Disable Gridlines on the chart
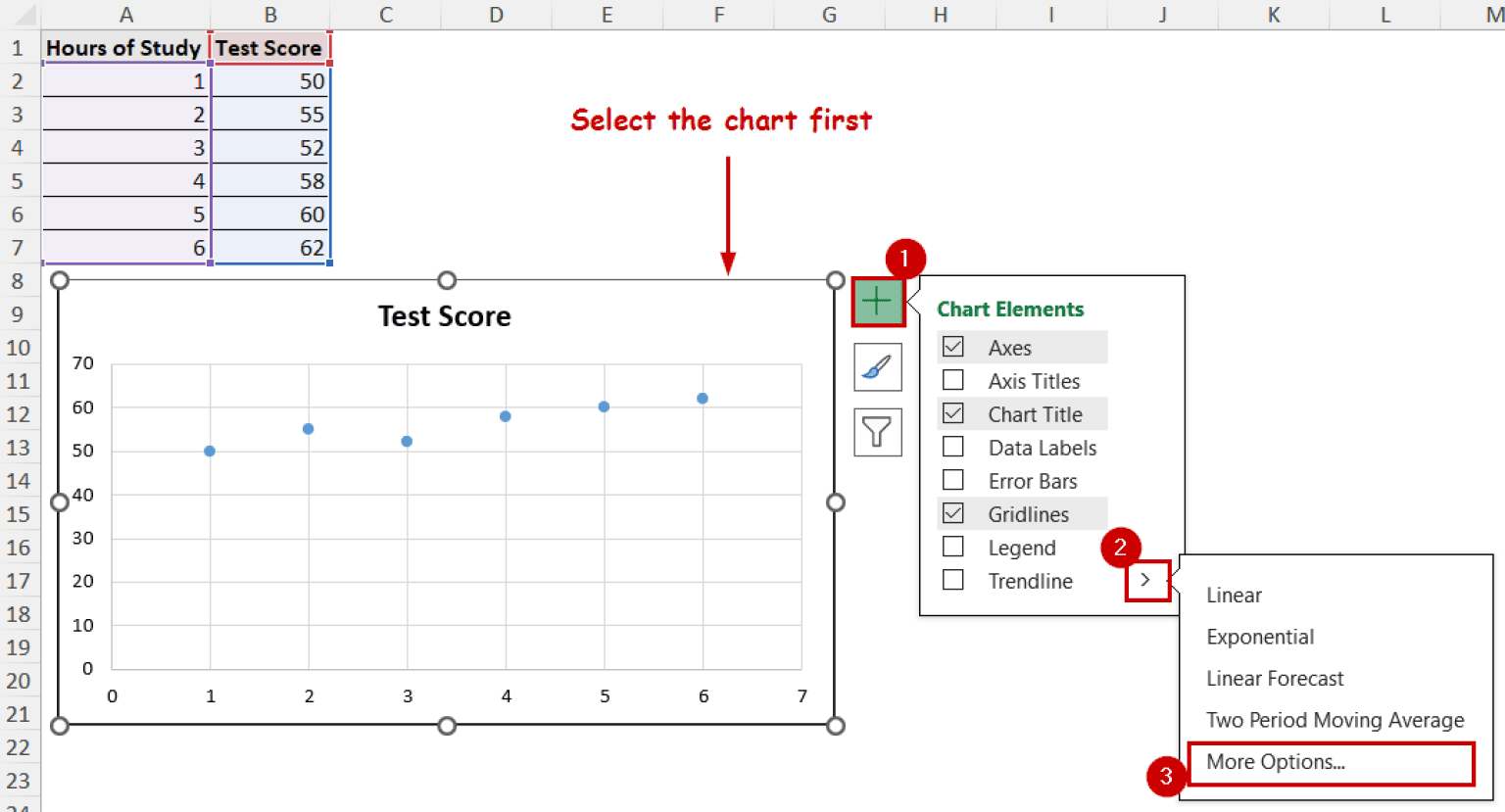This screenshot has height=812, width=1505. [952, 513]
